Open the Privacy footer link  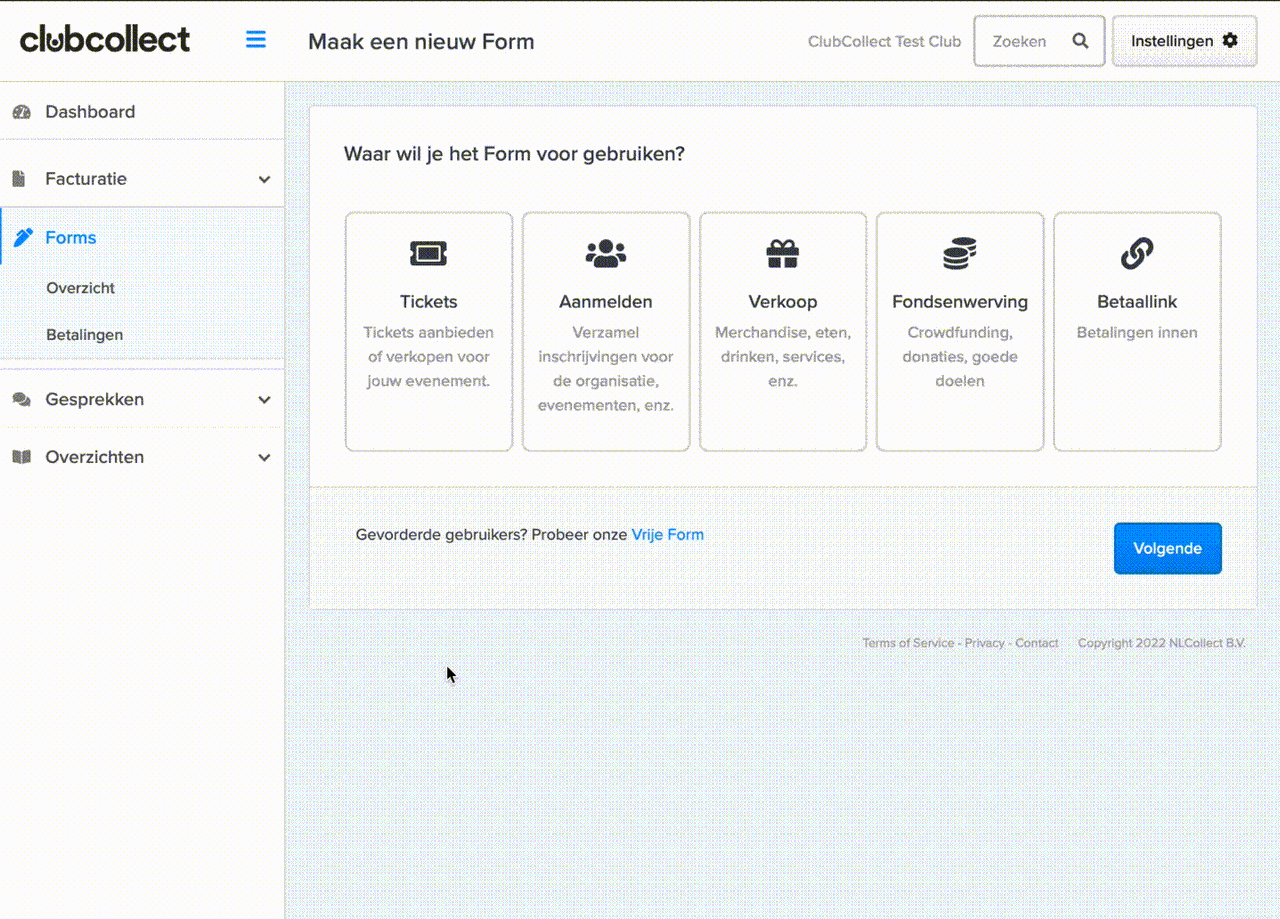[985, 643]
